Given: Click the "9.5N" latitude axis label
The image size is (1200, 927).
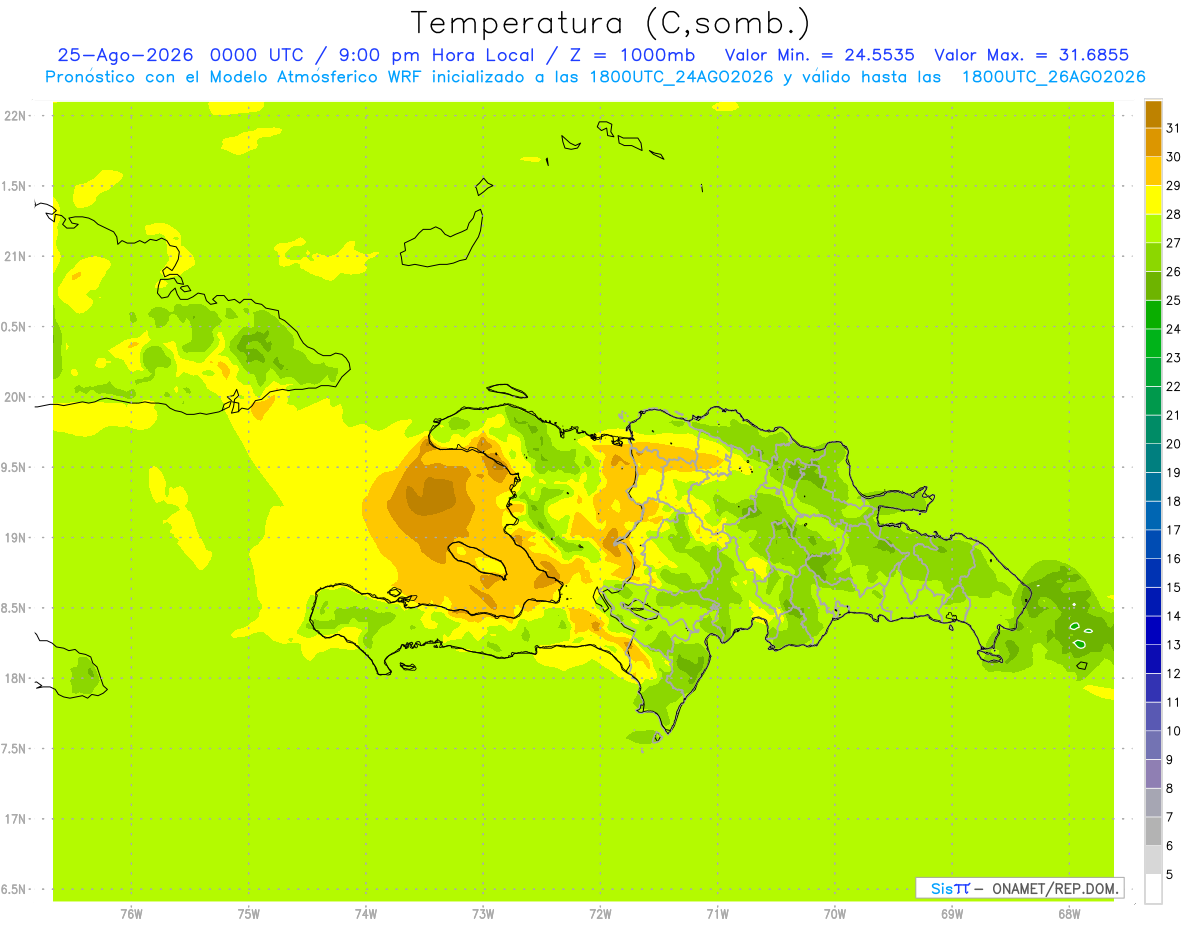Looking at the screenshot, I should [15, 467].
